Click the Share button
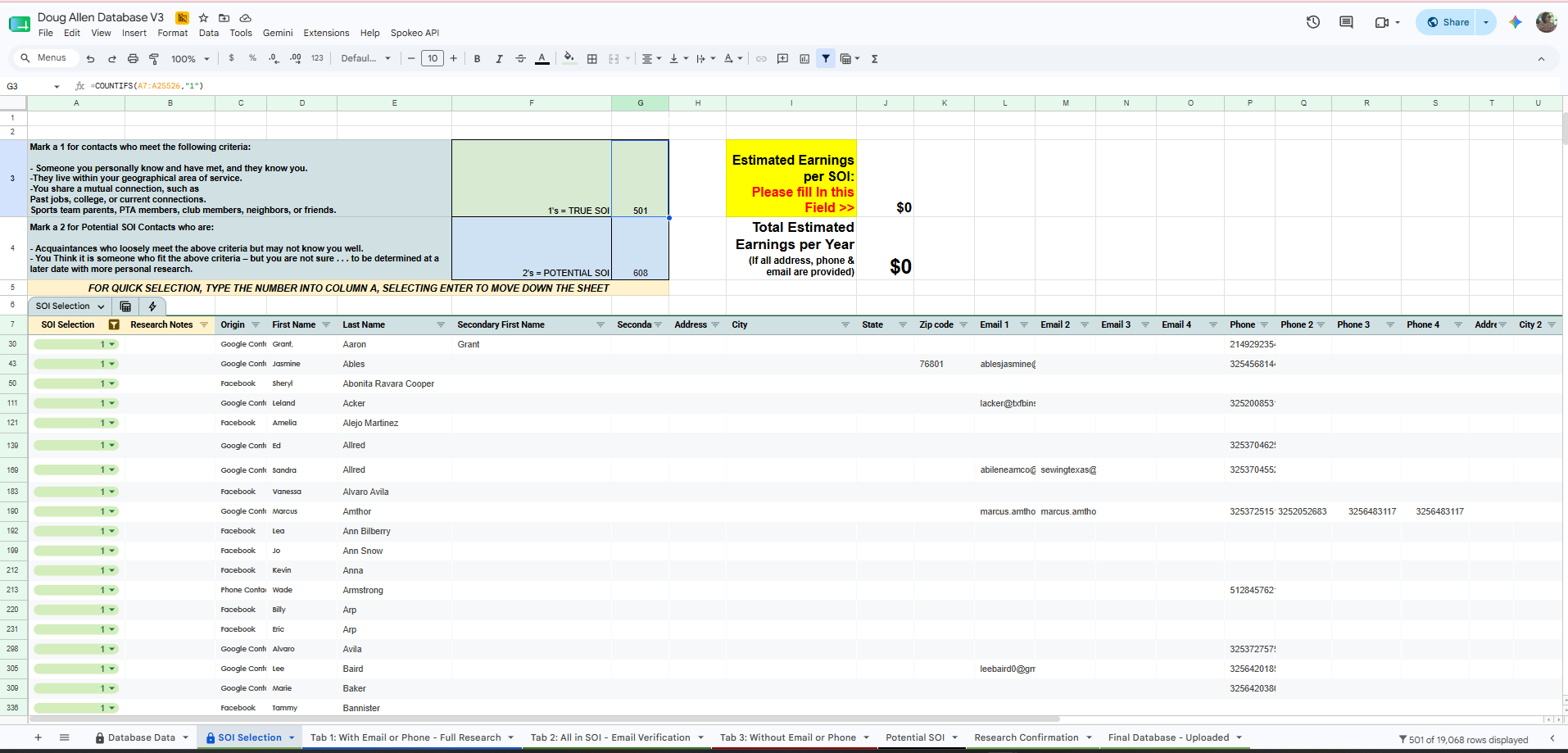 pyautogui.click(x=1448, y=22)
